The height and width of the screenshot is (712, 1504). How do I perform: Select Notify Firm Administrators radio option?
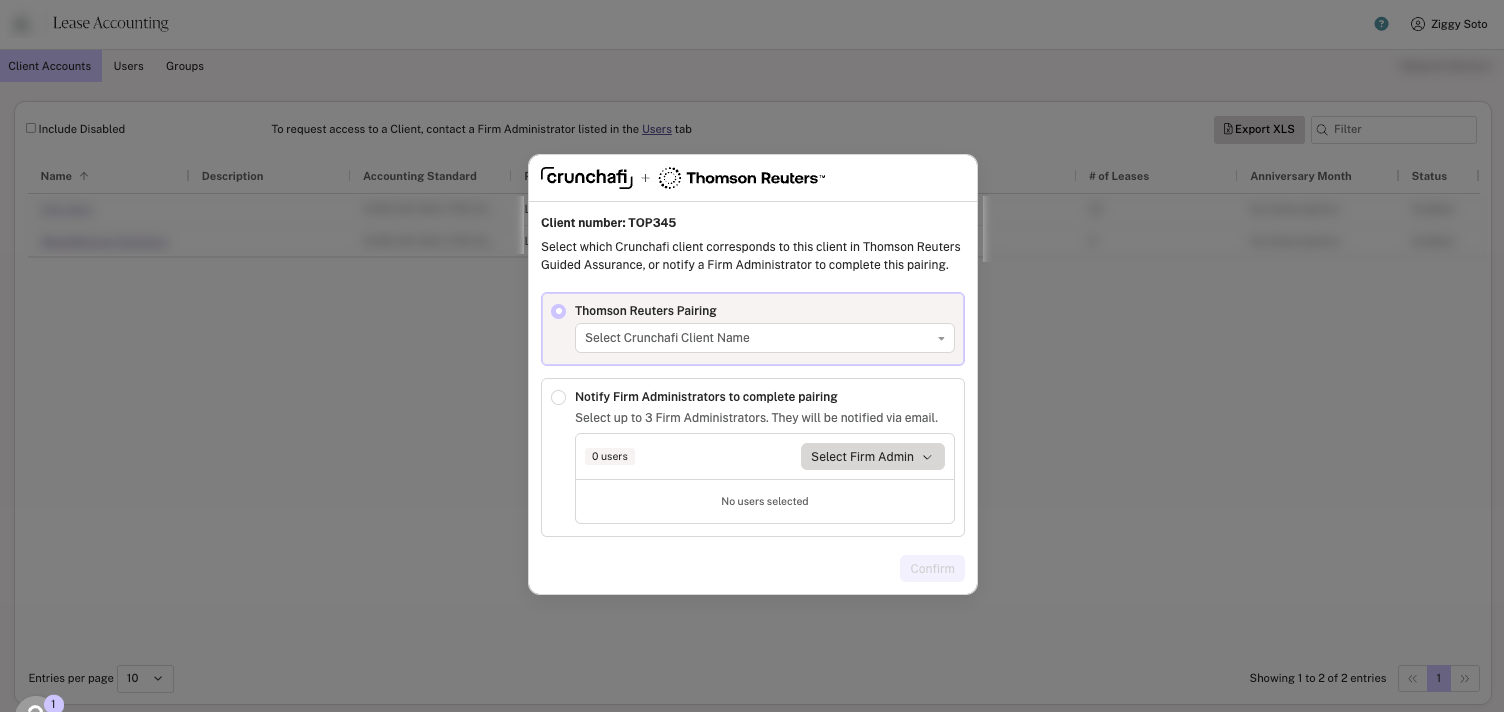pyautogui.click(x=558, y=397)
